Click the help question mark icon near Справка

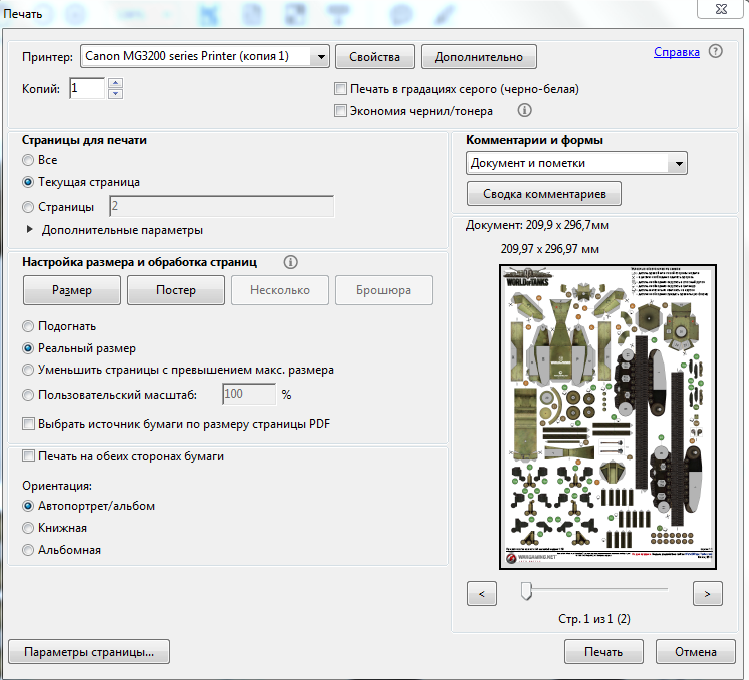pyautogui.click(x=715, y=52)
